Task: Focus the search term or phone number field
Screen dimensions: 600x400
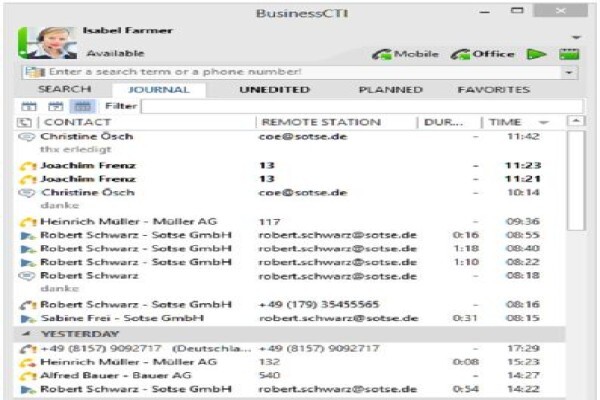Action: [300, 72]
